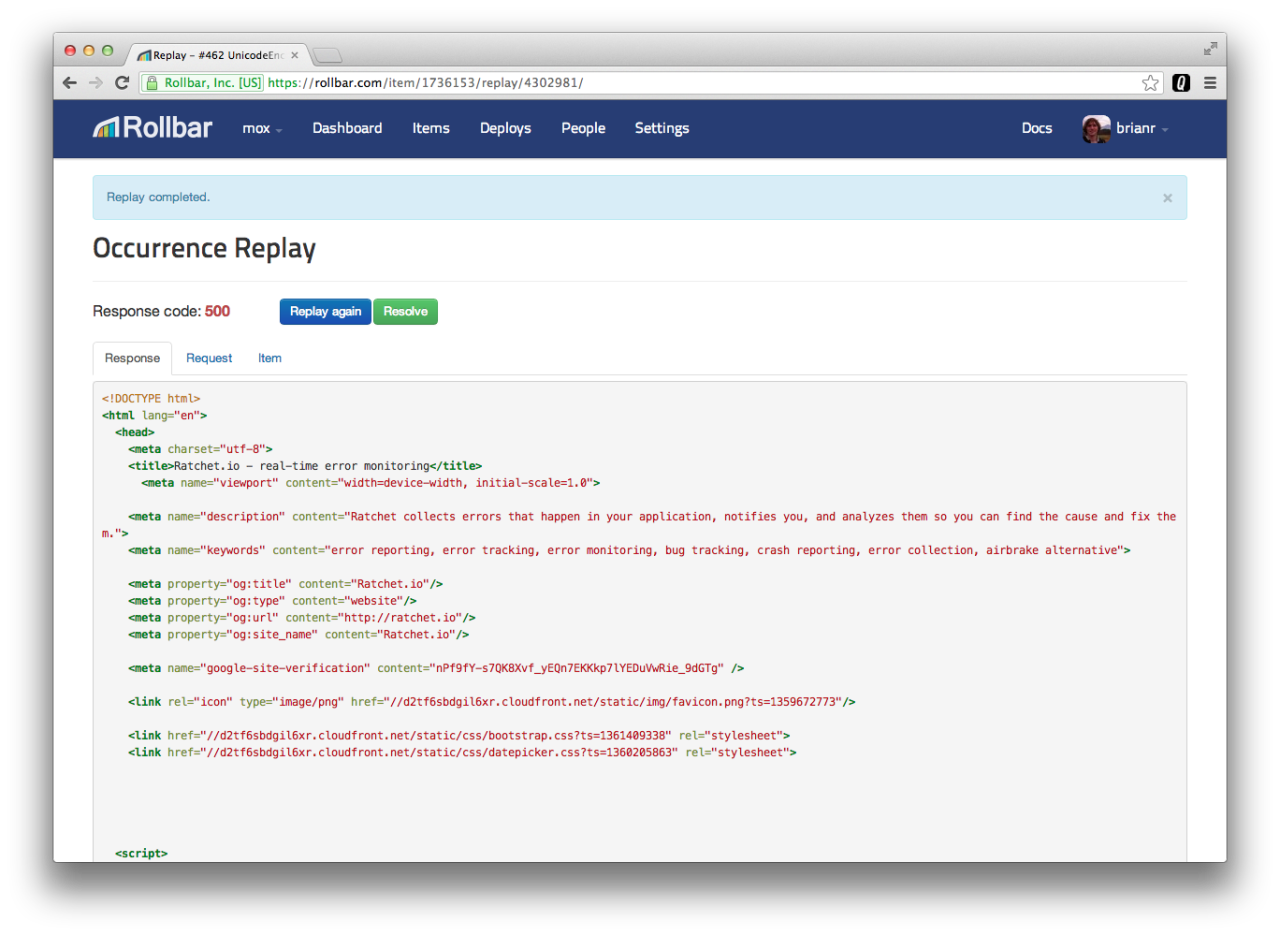Click the 500 response code value
Image resolution: width=1280 pixels, height=936 pixels.
pyautogui.click(x=217, y=311)
